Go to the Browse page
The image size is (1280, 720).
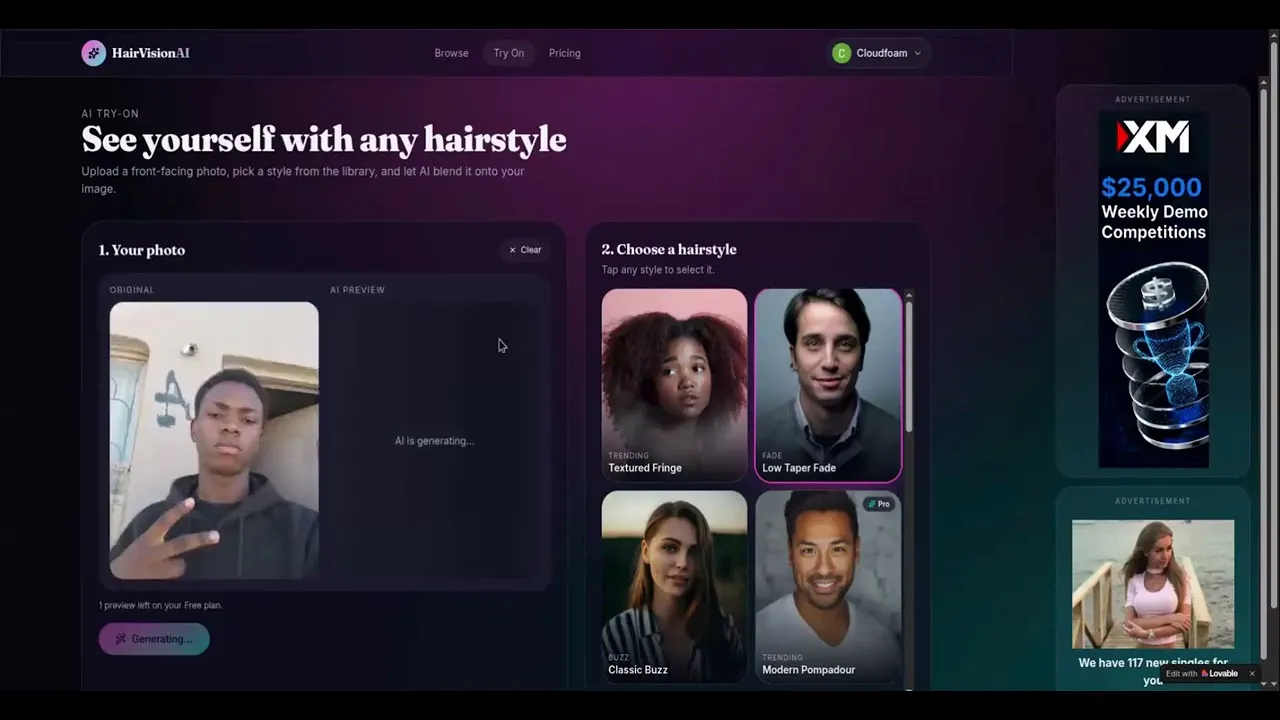coord(451,53)
